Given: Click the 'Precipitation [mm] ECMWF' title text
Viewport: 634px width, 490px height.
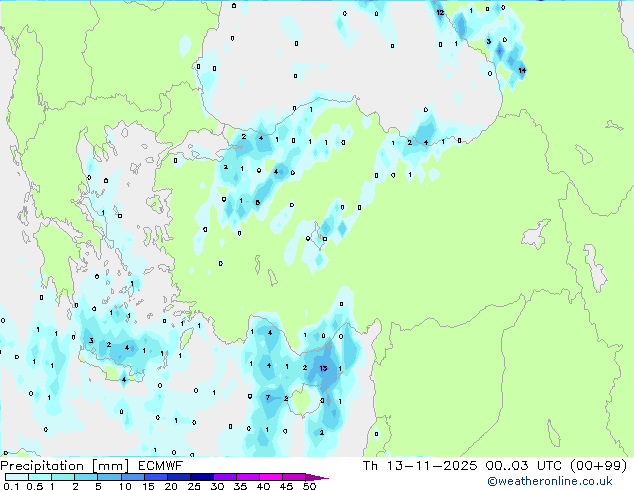Looking at the screenshot, I should 91,466.
